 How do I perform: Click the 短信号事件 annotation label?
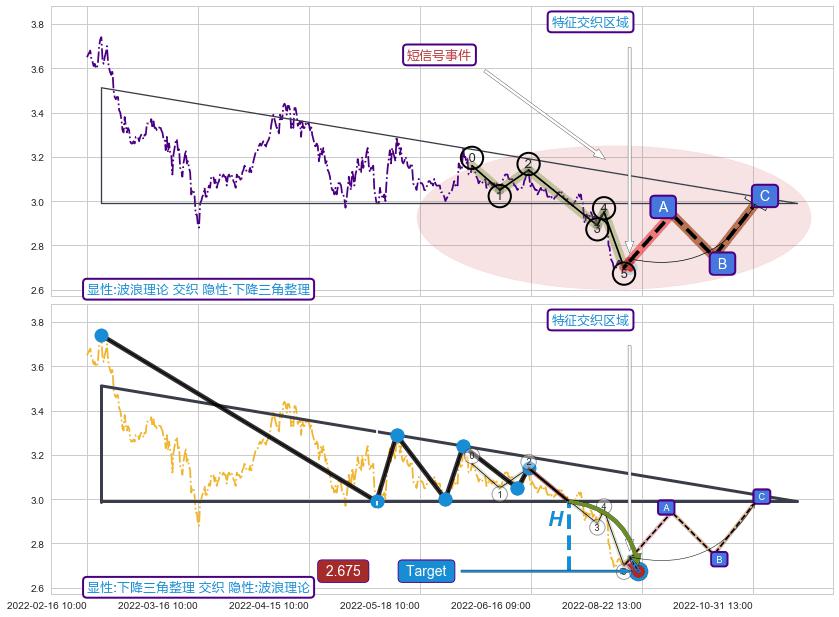(438, 55)
